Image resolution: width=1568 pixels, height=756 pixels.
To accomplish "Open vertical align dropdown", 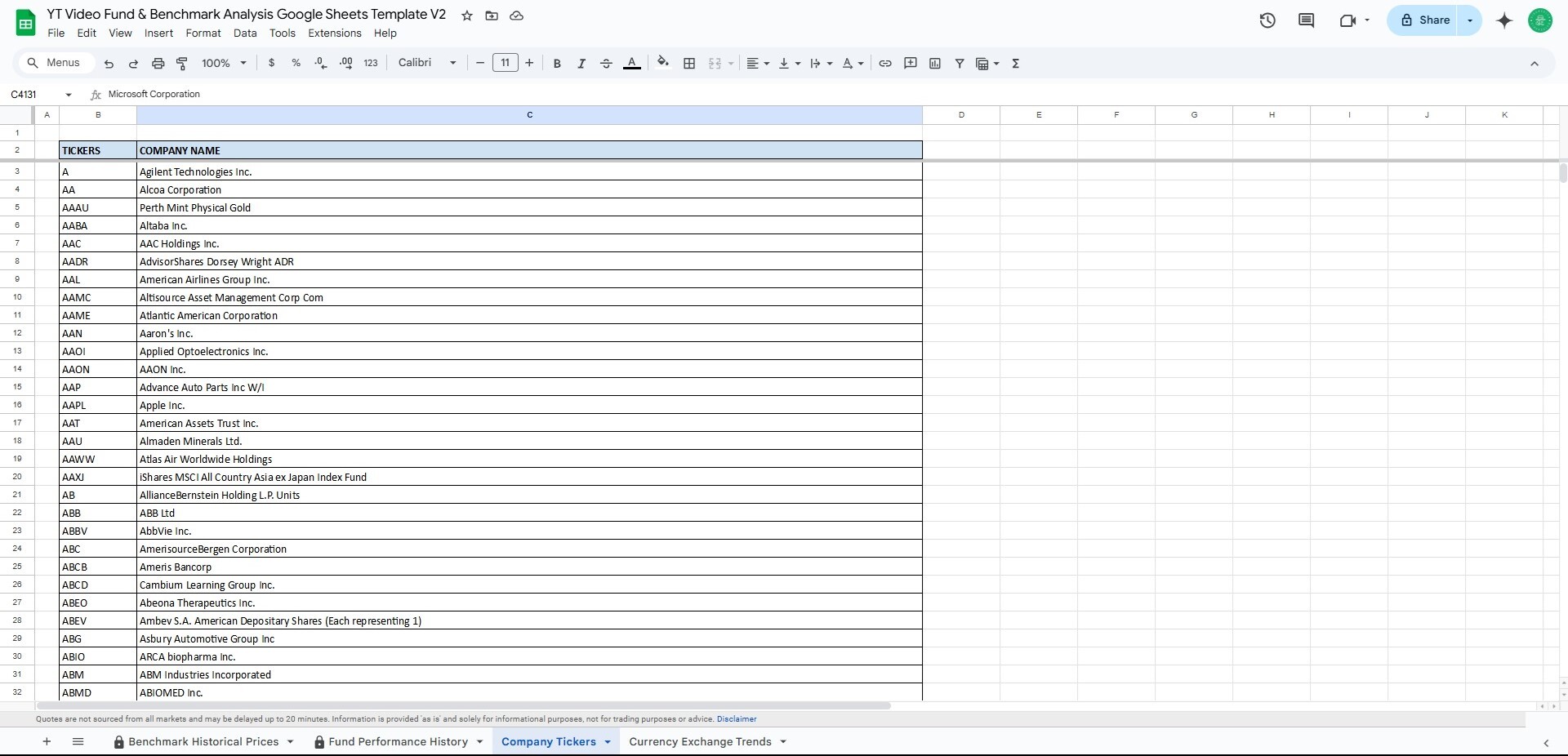I will (789, 64).
